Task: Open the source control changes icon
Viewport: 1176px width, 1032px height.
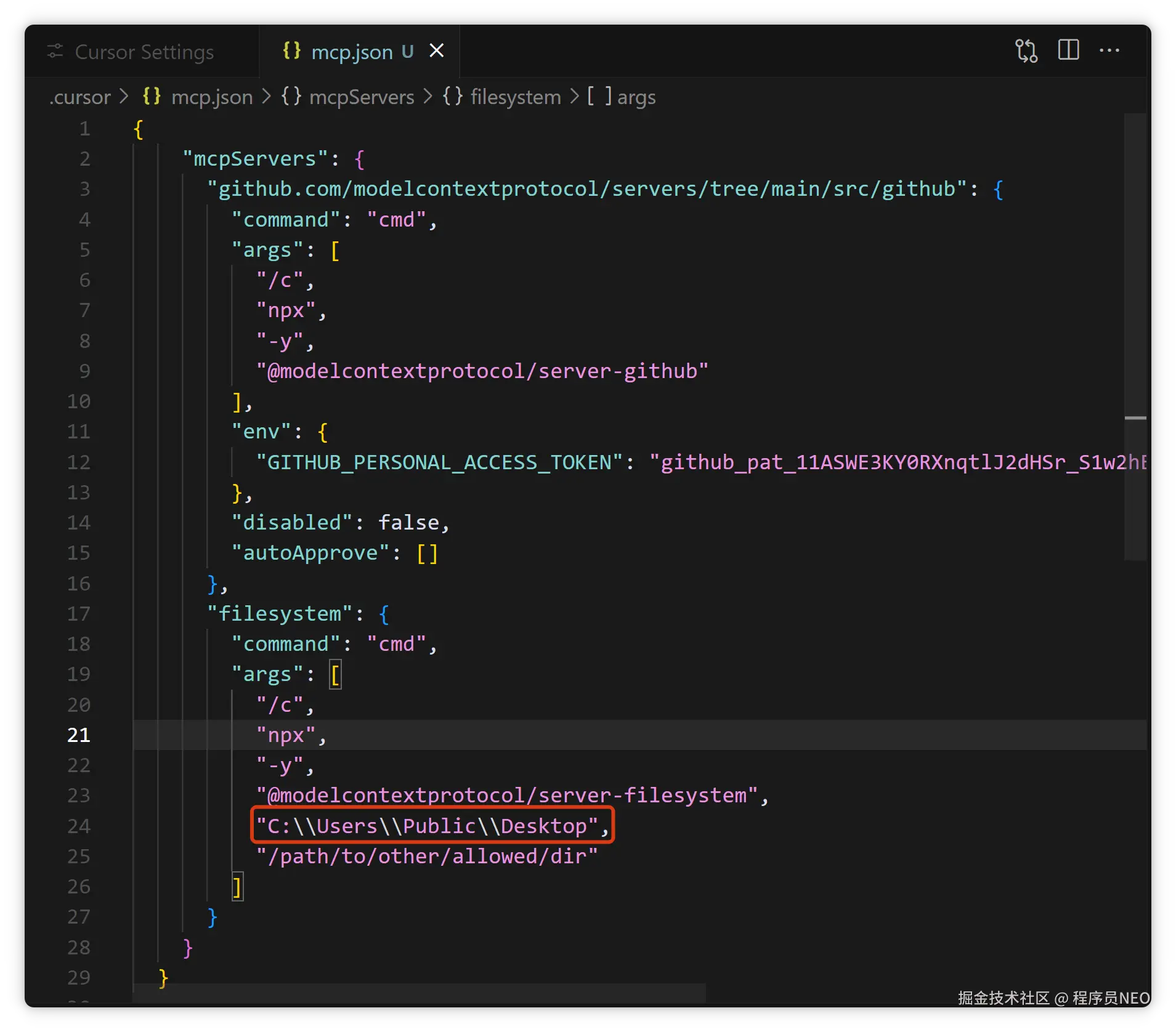Action: 1026,50
